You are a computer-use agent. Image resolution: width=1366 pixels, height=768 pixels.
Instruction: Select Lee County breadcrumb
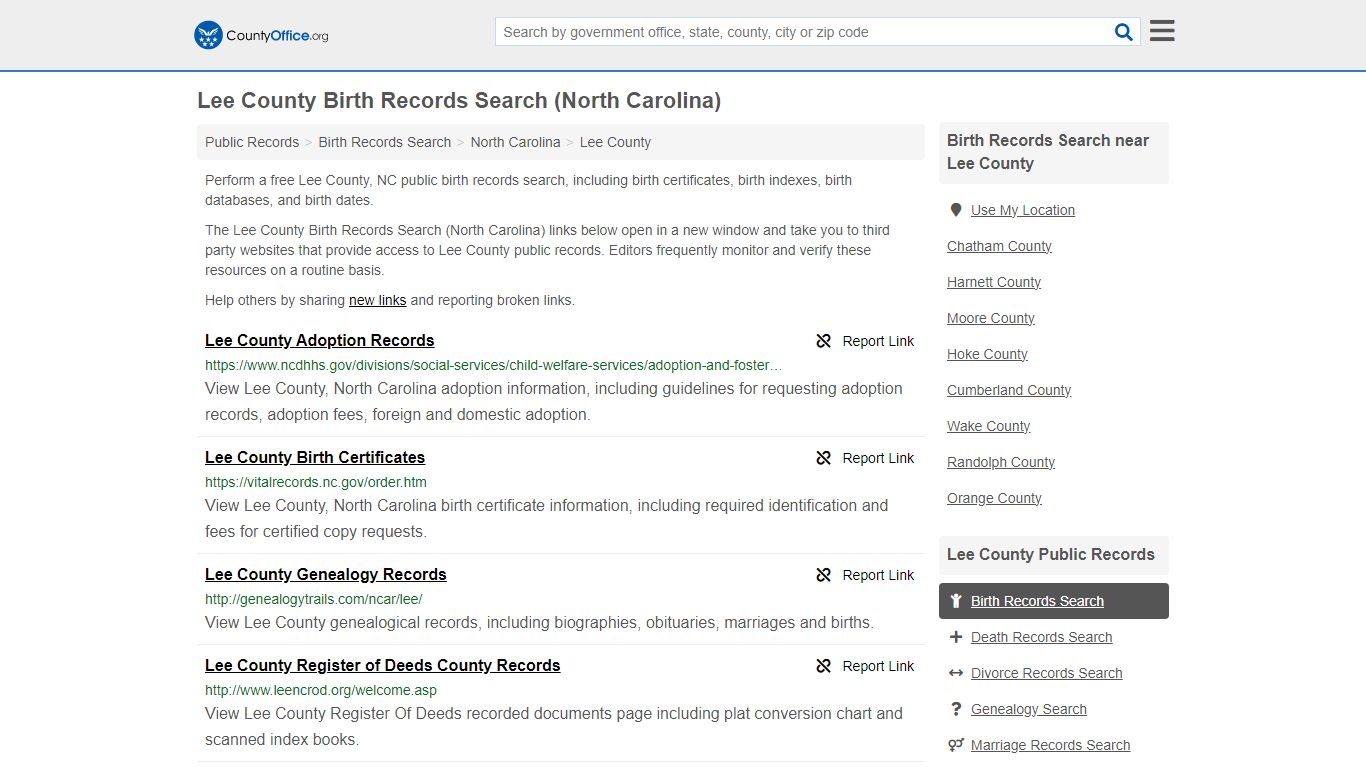(x=615, y=142)
